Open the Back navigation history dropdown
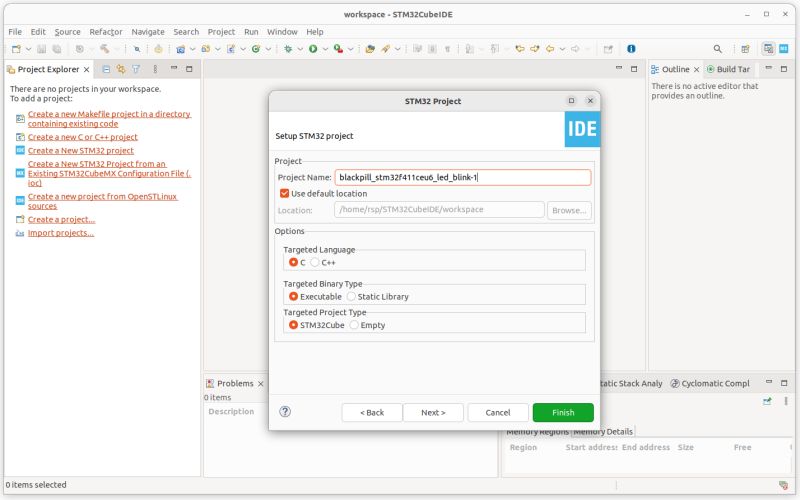 [562, 49]
